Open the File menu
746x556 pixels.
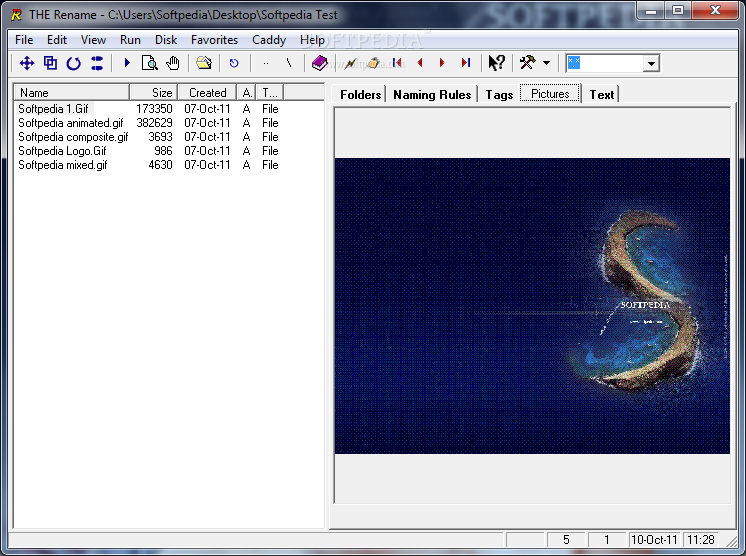tap(24, 40)
